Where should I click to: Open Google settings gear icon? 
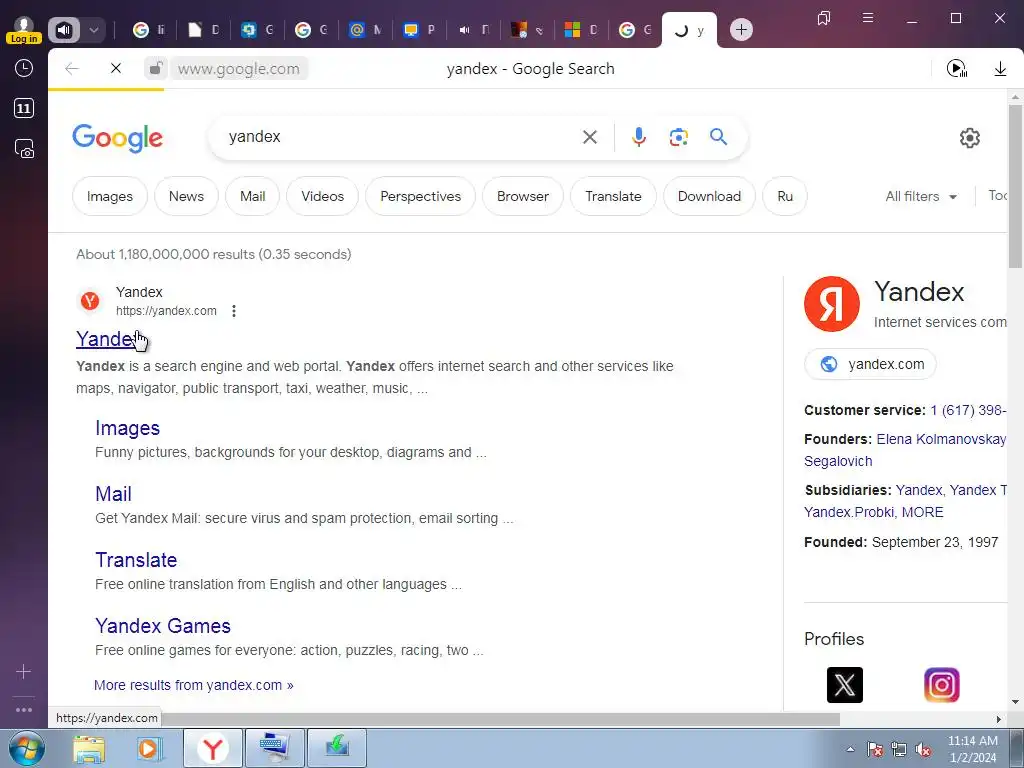tap(970, 138)
